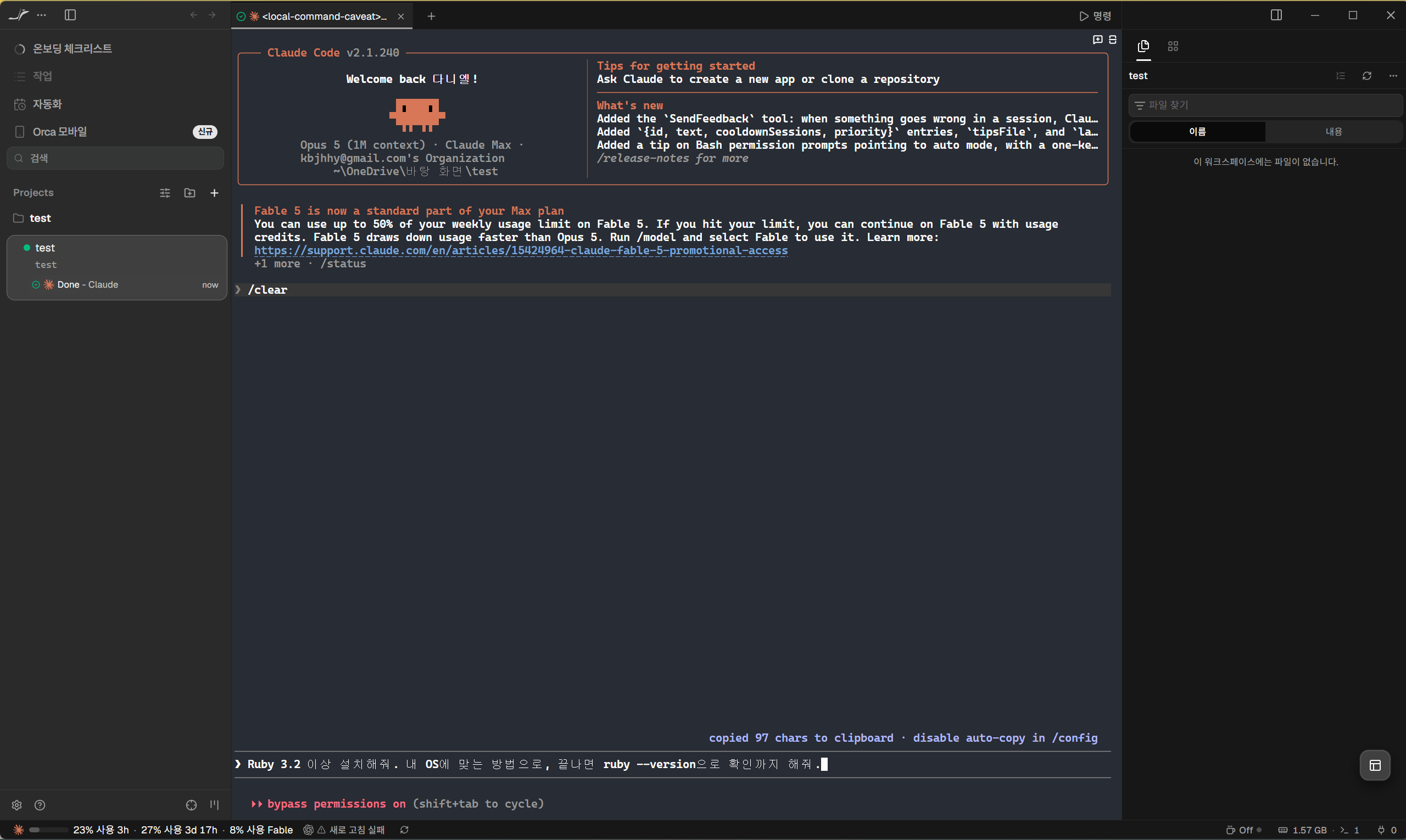Toggle the right sidebar panel icon
Image resolution: width=1406 pixels, height=840 pixels.
1276,15
